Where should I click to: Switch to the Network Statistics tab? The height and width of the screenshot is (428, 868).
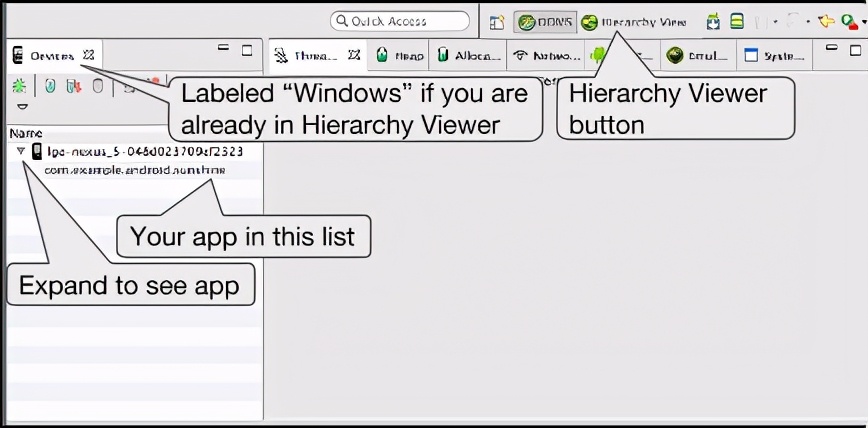[547, 55]
